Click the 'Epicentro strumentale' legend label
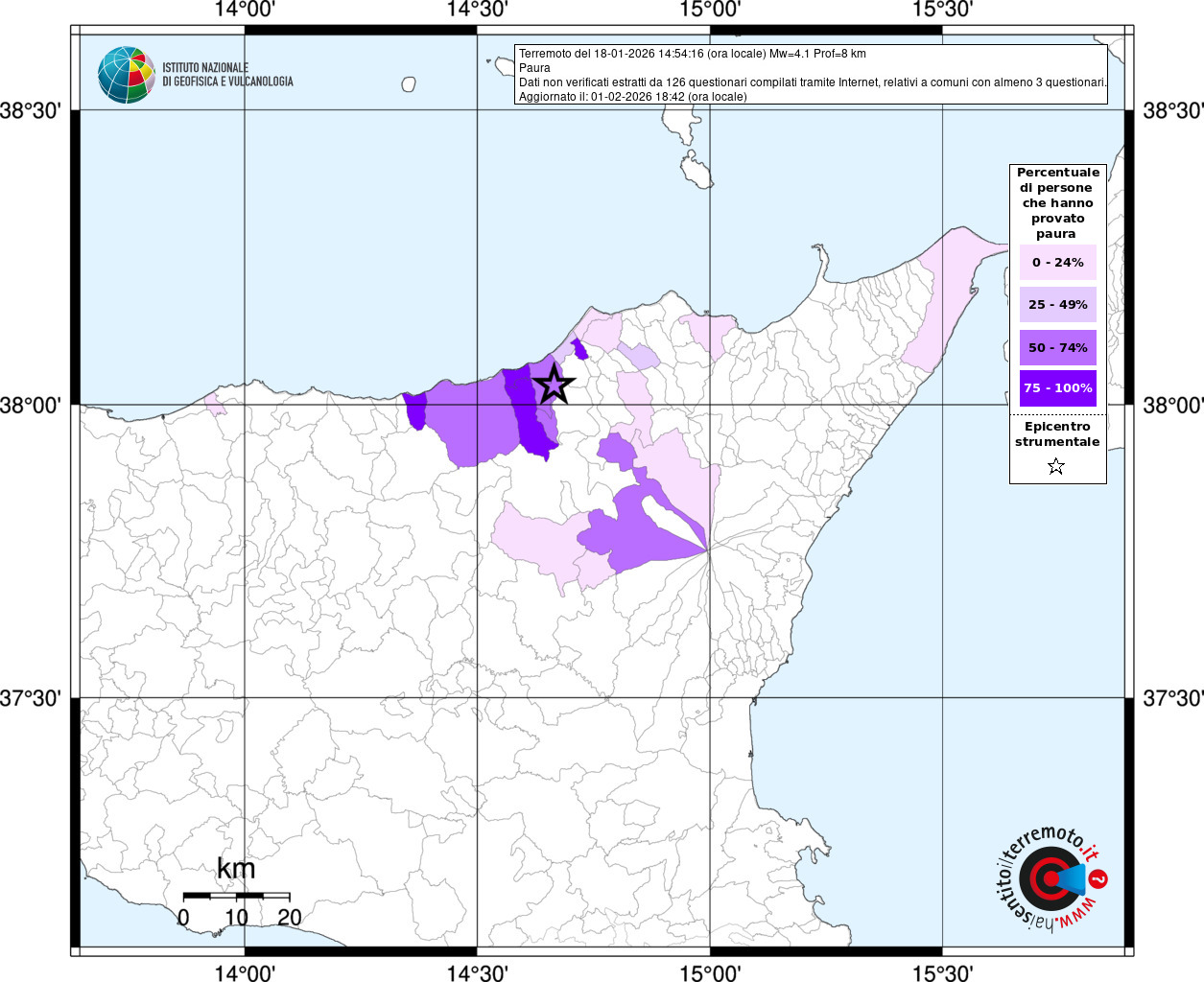 (x=1057, y=434)
